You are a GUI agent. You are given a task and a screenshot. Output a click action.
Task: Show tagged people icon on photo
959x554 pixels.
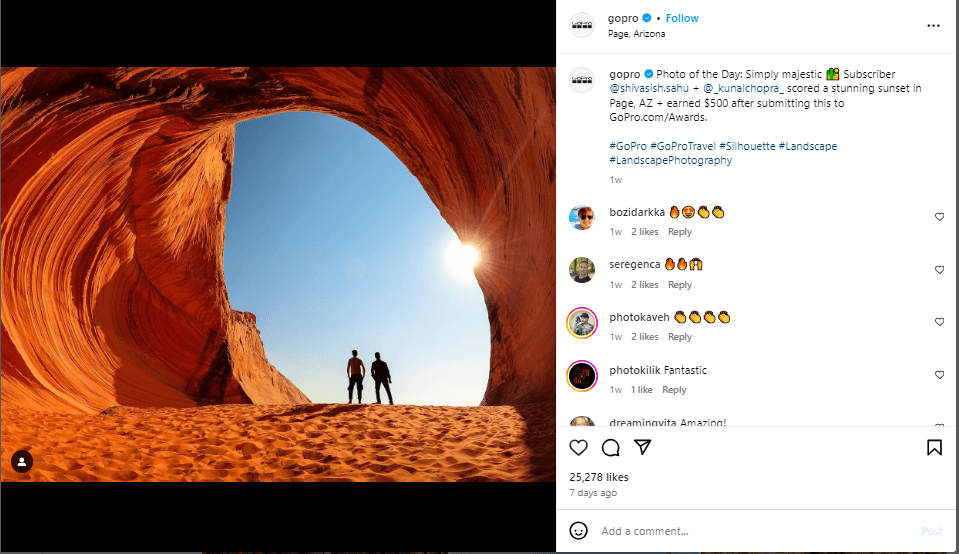[22, 462]
